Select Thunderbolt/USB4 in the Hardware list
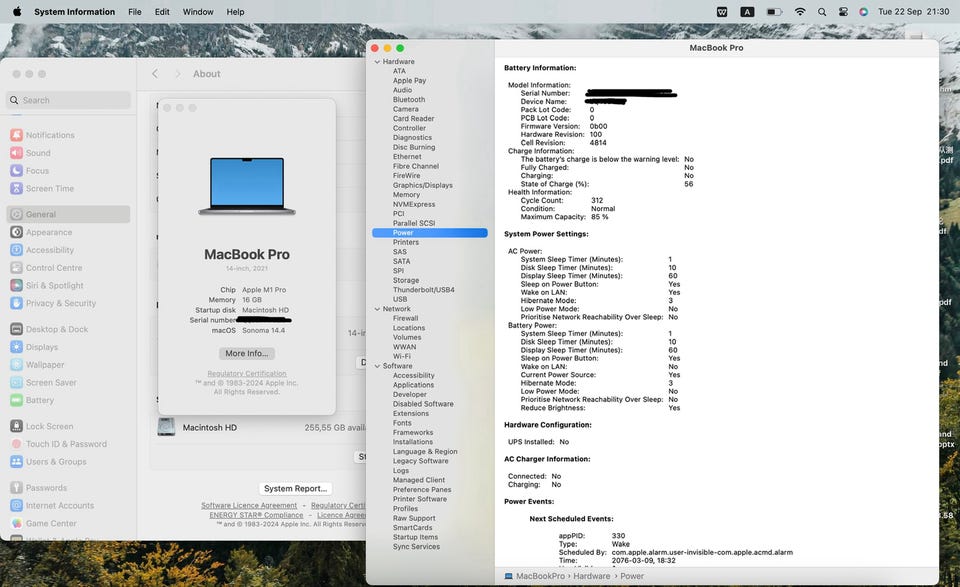 (424, 290)
